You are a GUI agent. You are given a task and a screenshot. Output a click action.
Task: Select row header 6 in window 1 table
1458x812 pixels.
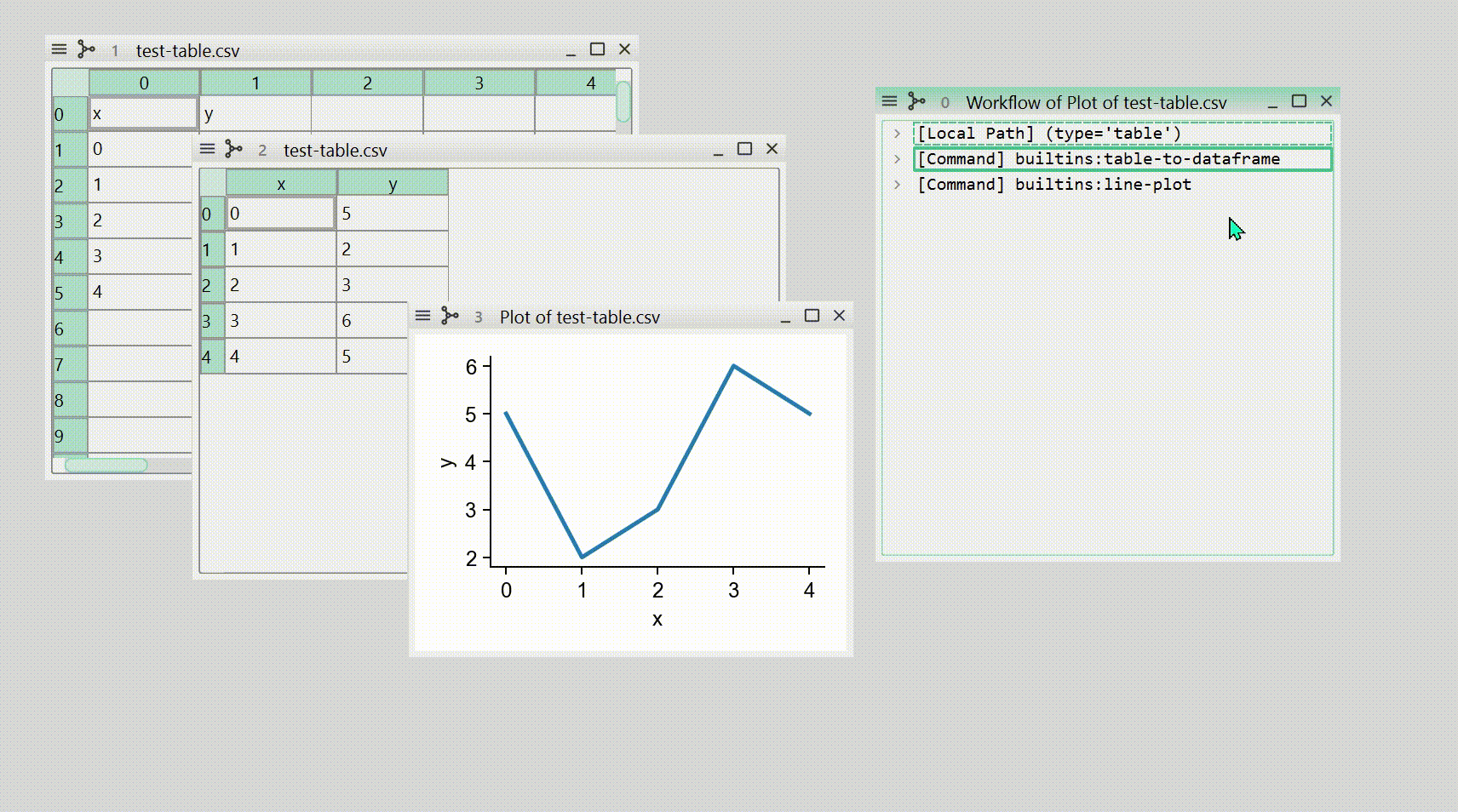point(70,329)
